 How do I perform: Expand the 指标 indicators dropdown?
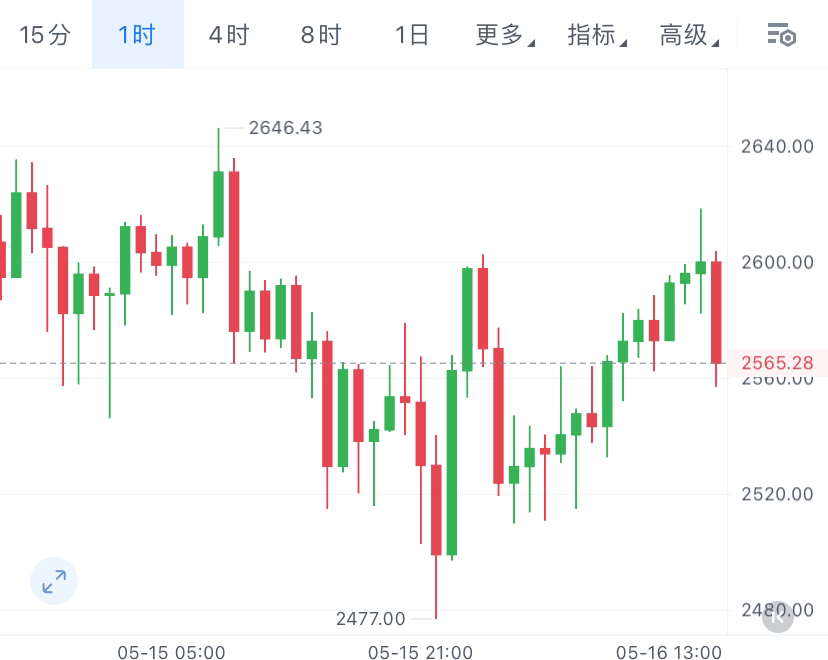click(x=597, y=35)
